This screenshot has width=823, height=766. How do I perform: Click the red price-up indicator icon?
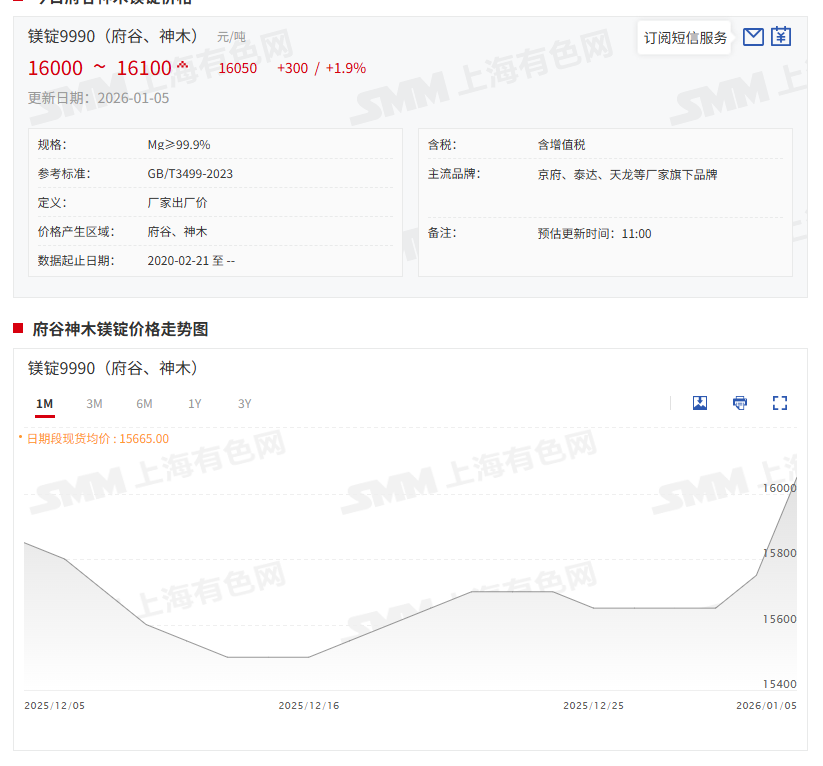click(x=182, y=66)
